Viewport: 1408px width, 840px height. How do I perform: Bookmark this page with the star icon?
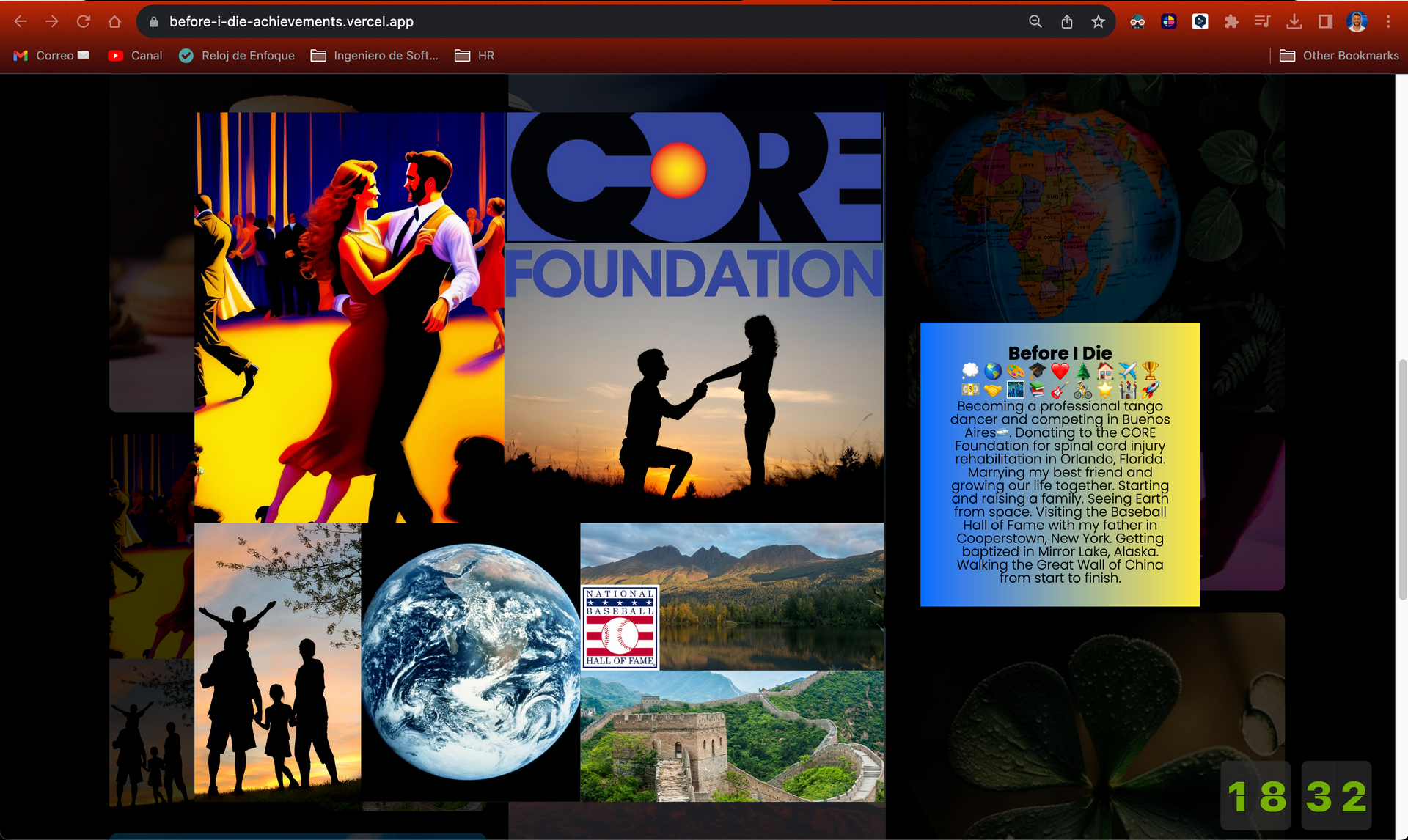tap(1098, 22)
